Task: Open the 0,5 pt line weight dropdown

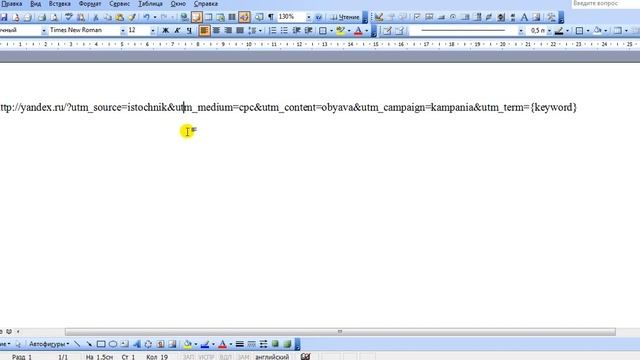Action: tap(549, 31)
